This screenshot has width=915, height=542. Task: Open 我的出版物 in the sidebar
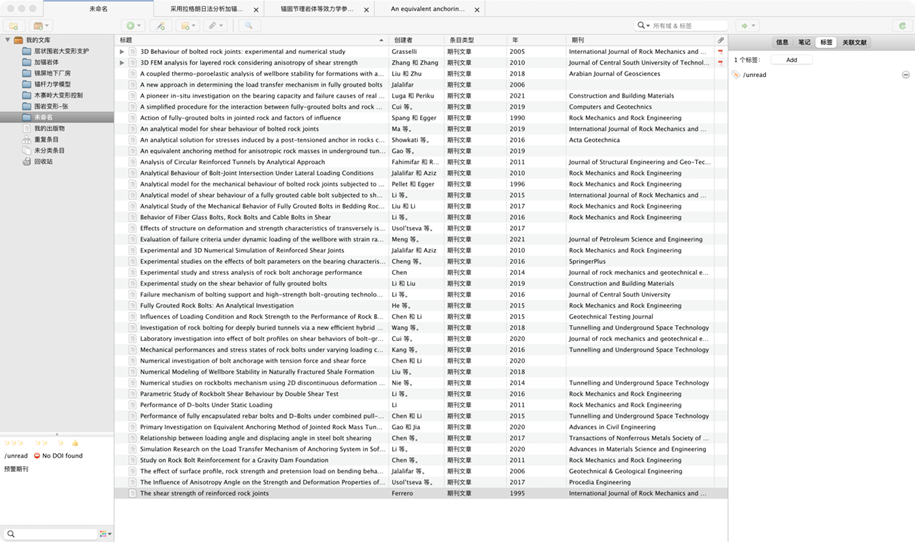(x=49, y=128)
